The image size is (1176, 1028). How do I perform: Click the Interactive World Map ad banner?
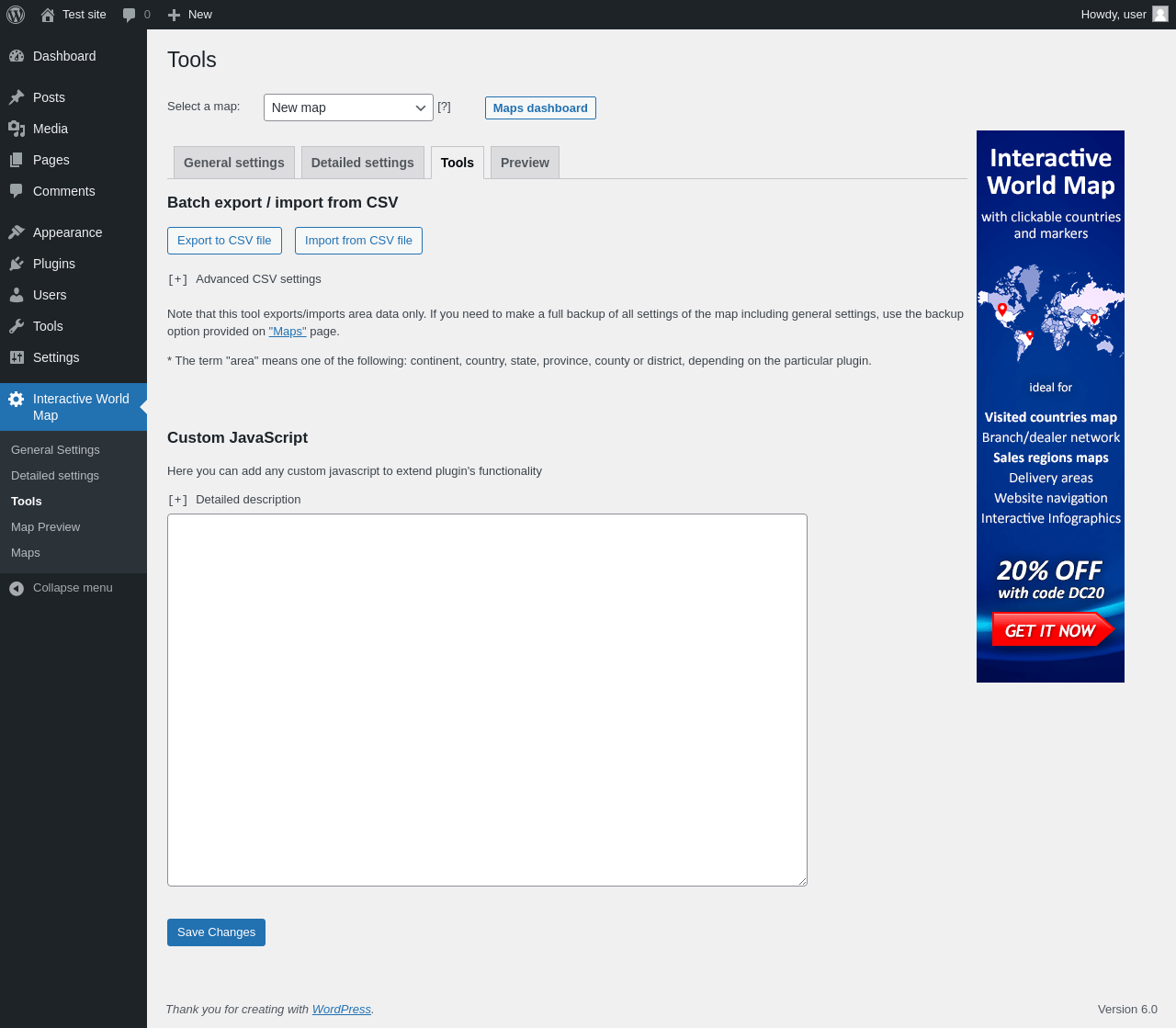pos(1050,406)
